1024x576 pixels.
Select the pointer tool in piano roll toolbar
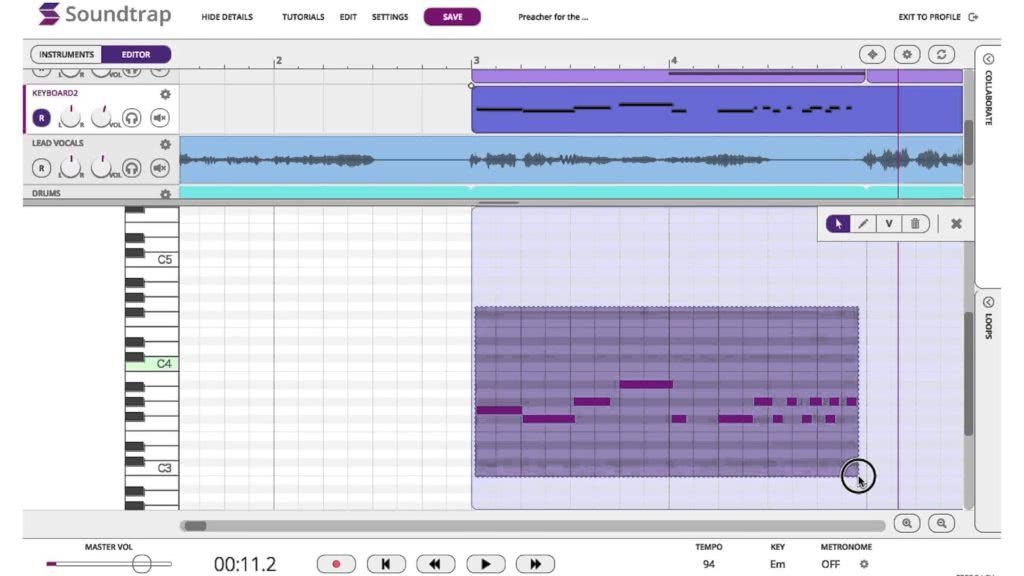pos(838,224)
